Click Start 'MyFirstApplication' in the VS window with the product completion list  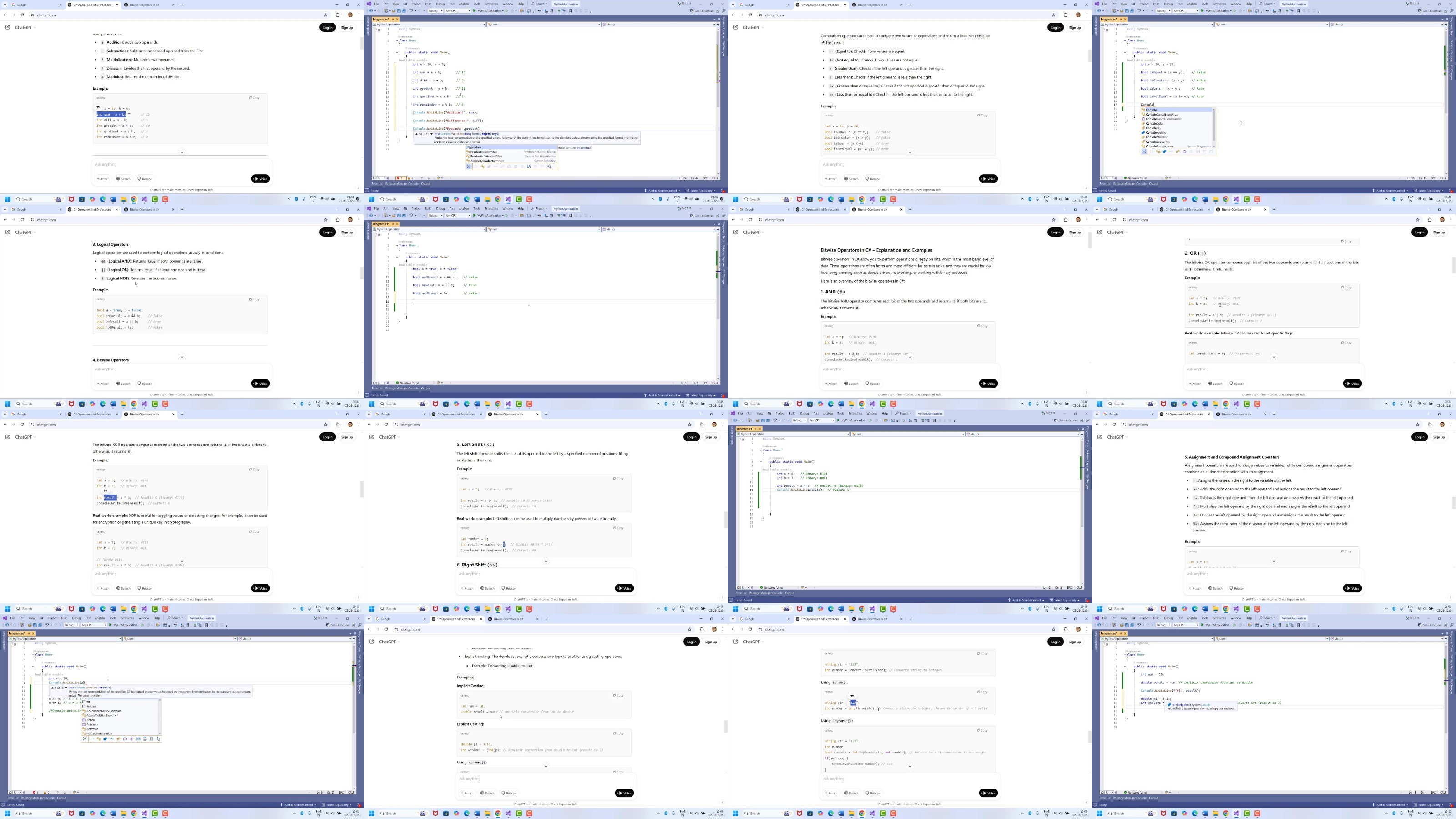488,11
